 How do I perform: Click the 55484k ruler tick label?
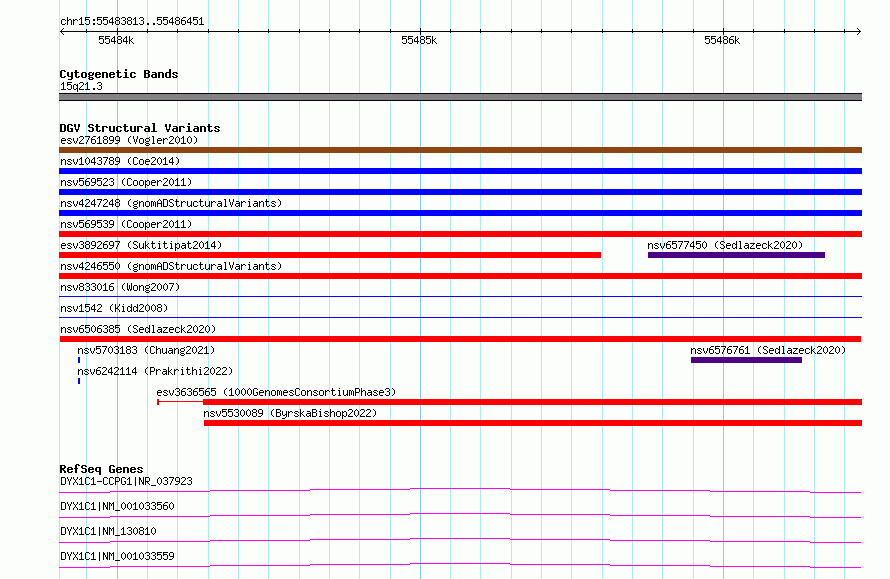[x=116, y=40]
